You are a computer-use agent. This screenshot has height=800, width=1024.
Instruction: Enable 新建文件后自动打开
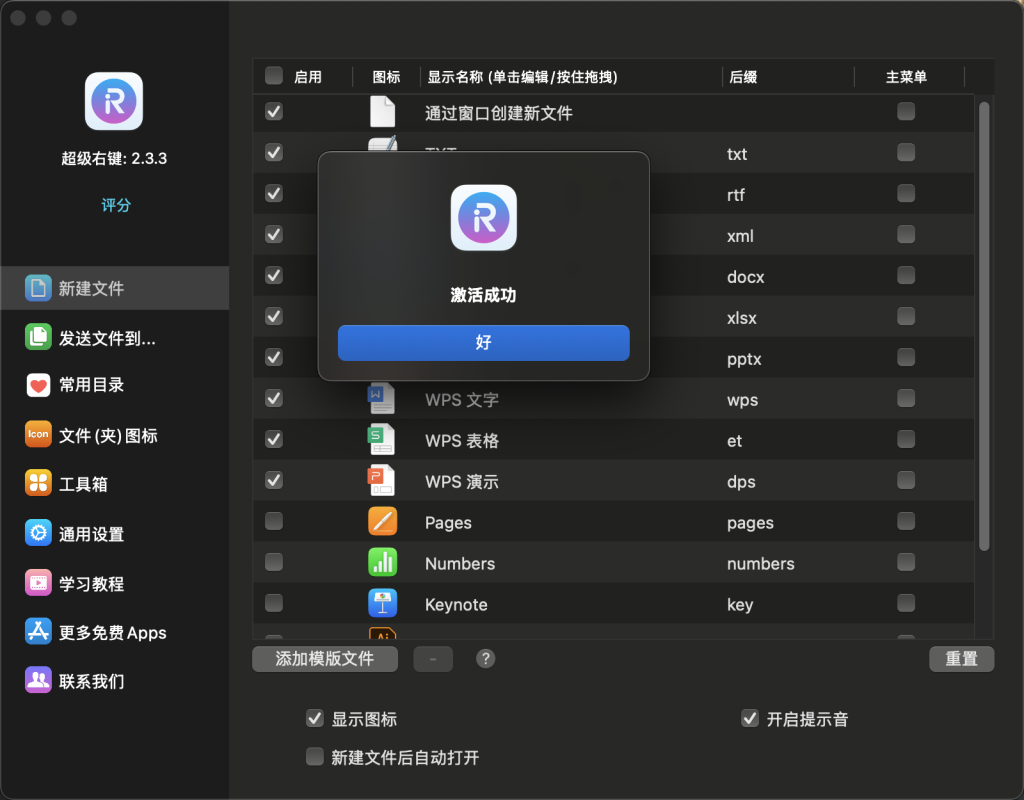pos(317,757)
